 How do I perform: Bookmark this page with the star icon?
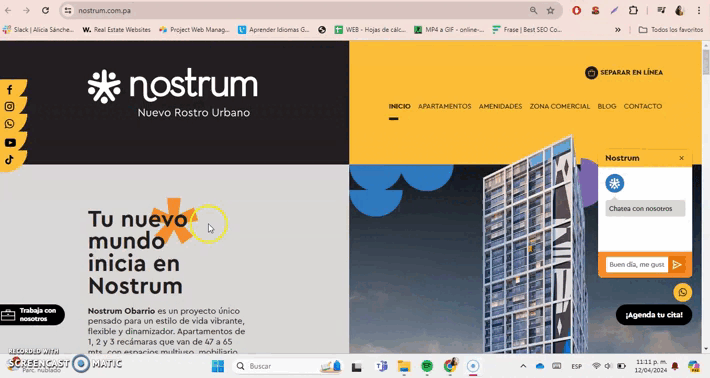point(550,10)
